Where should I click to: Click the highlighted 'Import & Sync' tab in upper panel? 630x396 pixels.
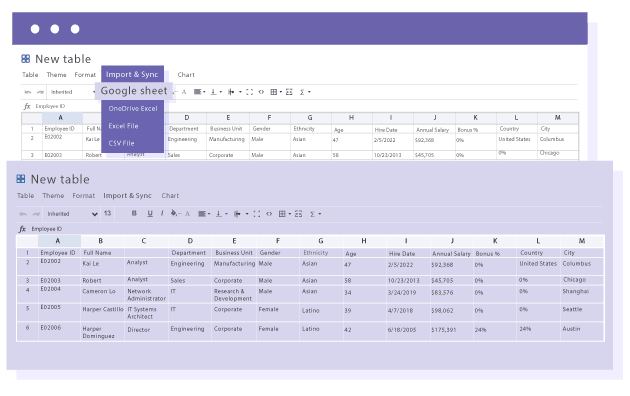click(x=132, y=74)
